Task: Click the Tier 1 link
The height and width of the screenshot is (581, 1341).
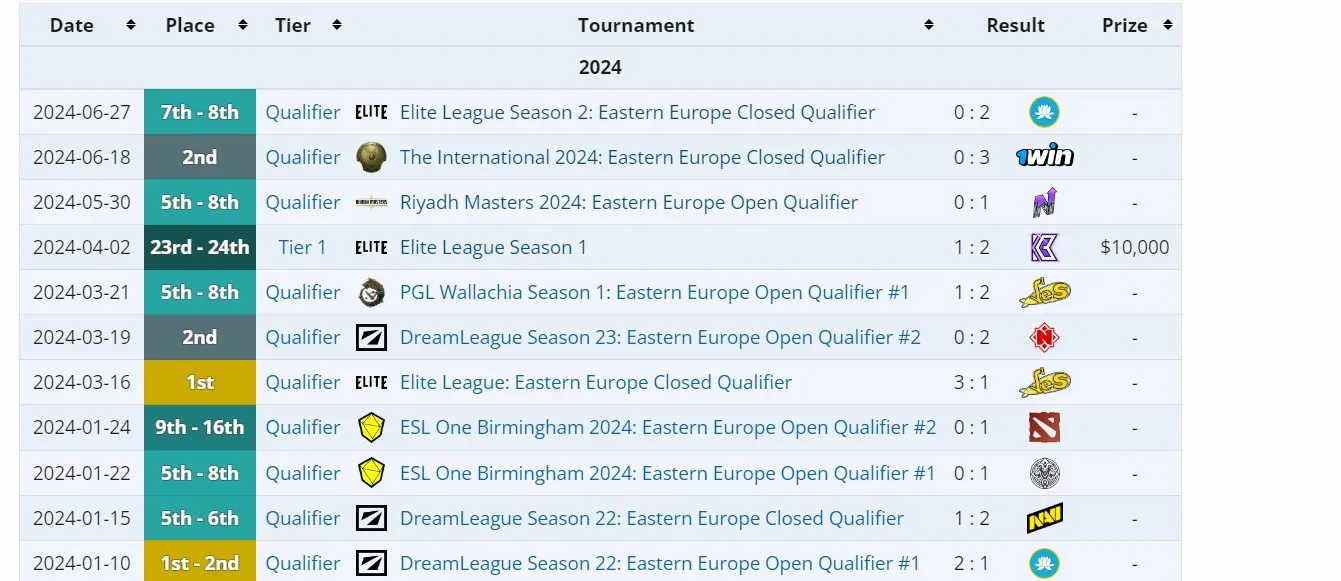Action: click(302, 247)
